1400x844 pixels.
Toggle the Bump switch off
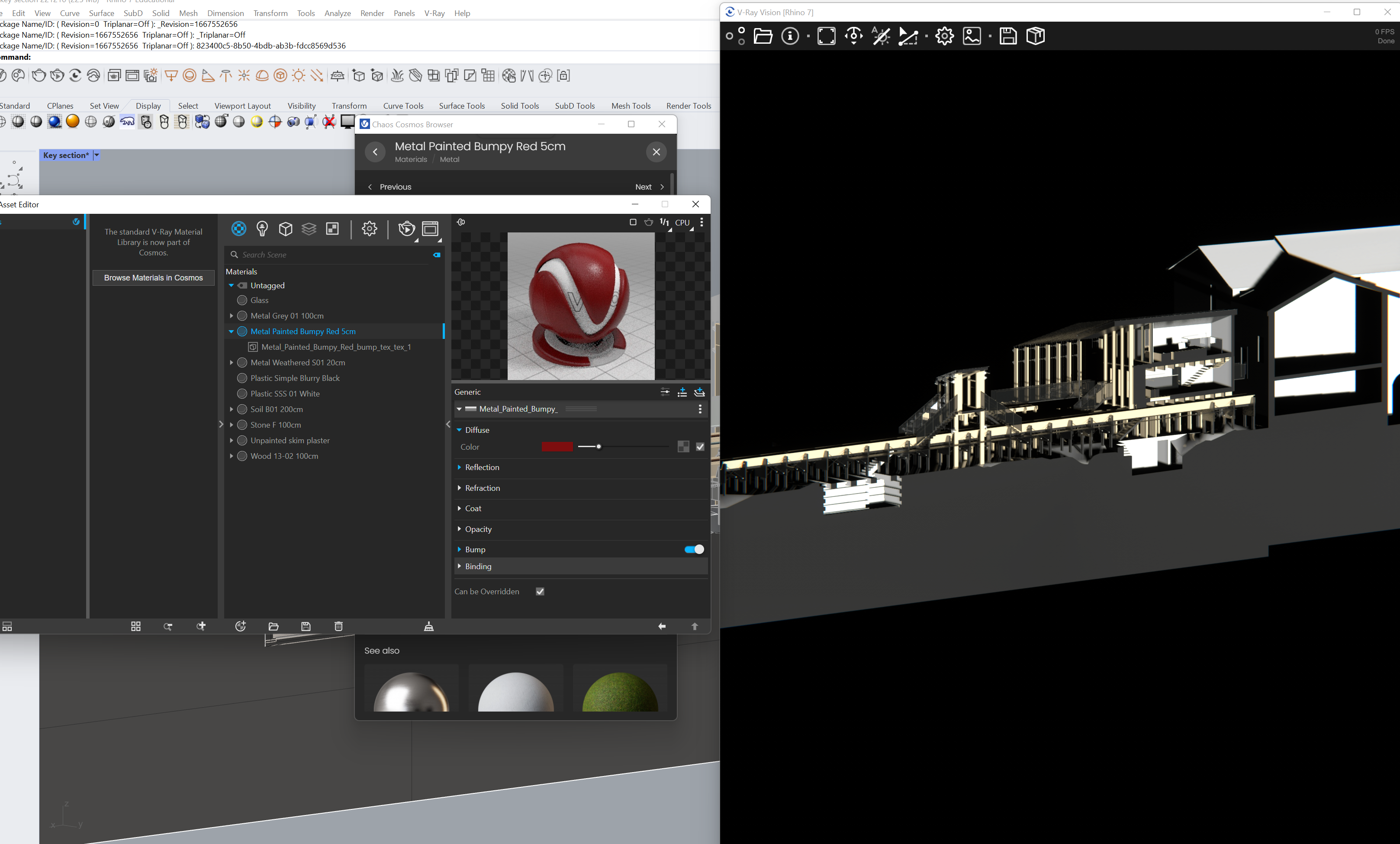[694, 549]
